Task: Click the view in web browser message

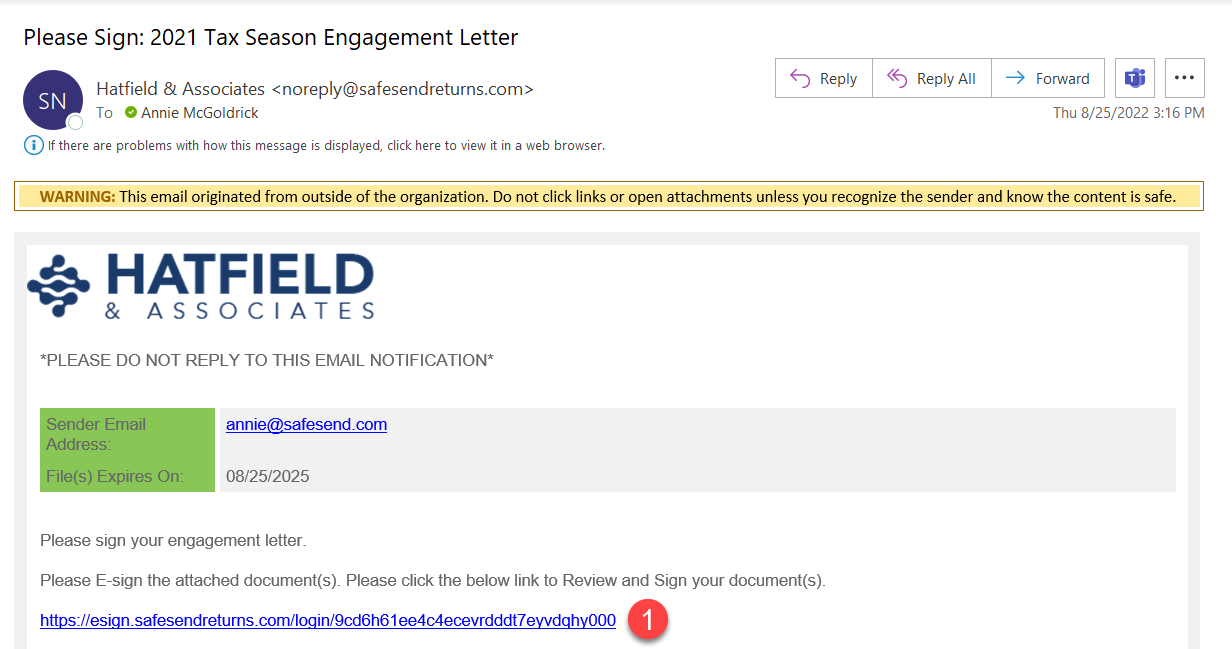Action: [x=326, y=145]
